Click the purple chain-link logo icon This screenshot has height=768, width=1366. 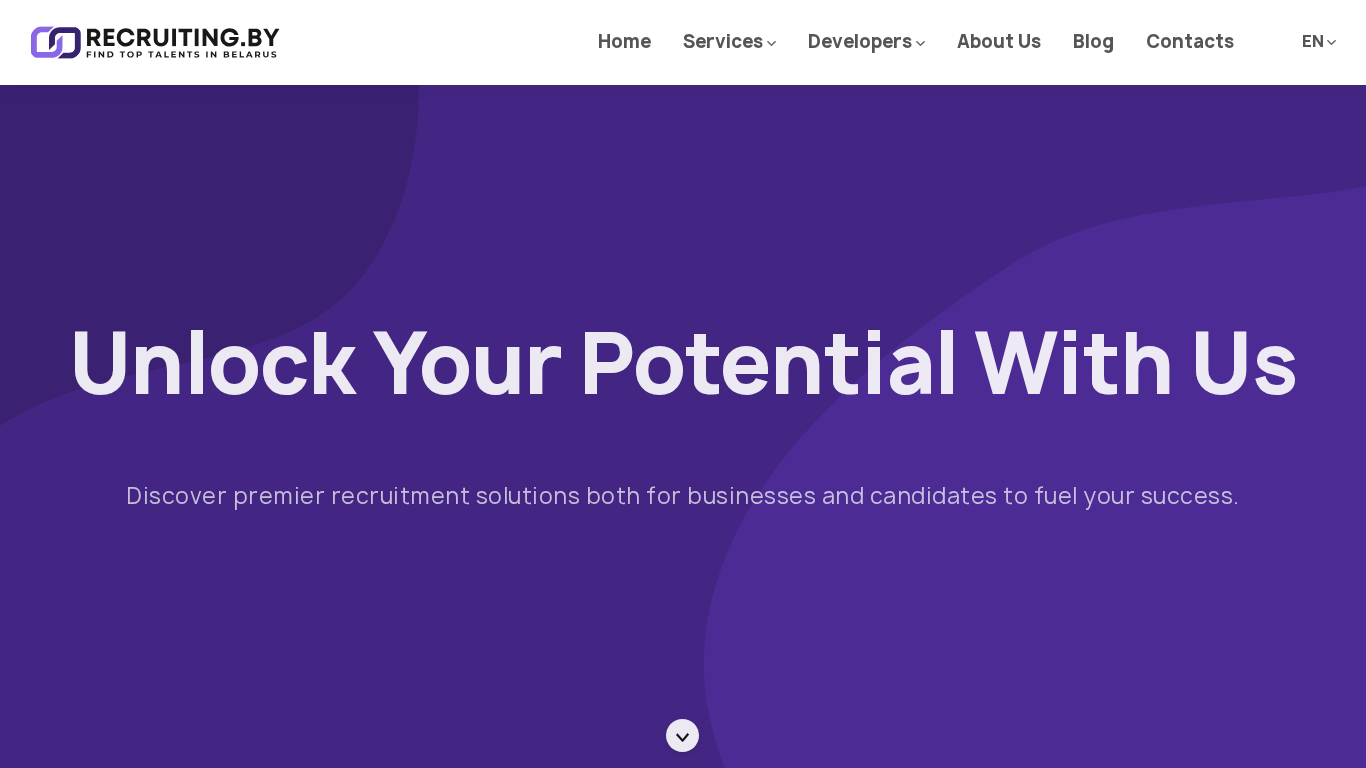pos(55,42)
